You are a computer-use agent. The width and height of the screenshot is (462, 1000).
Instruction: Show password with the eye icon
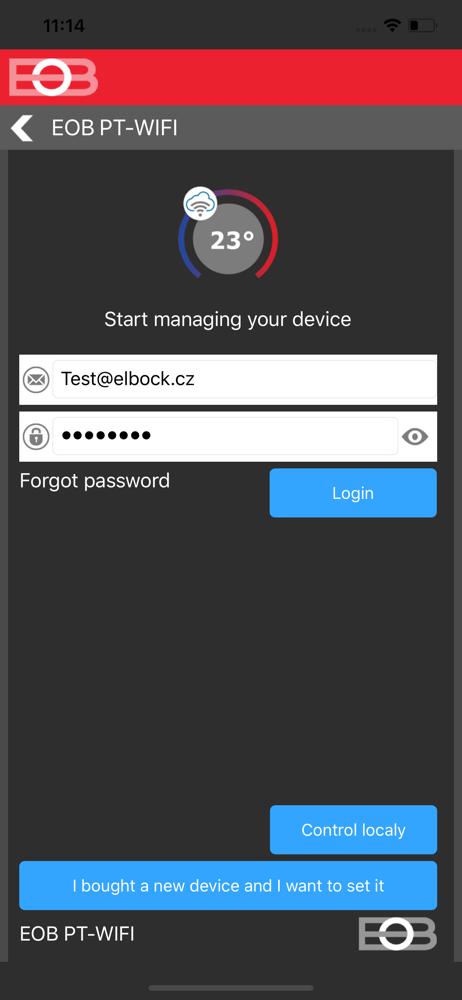[x=415, y=437]
